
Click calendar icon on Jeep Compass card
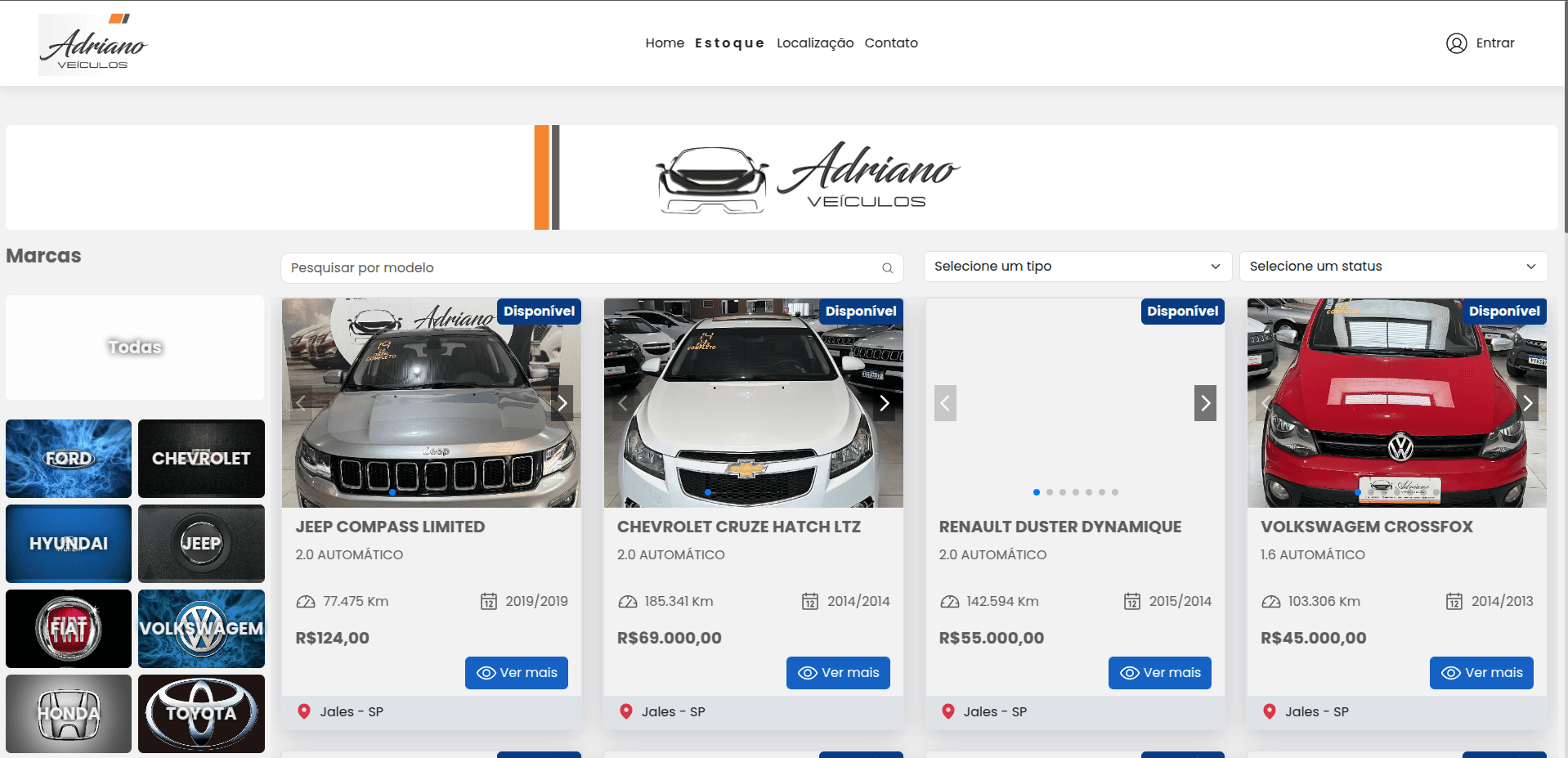click(x=488, y=602)
